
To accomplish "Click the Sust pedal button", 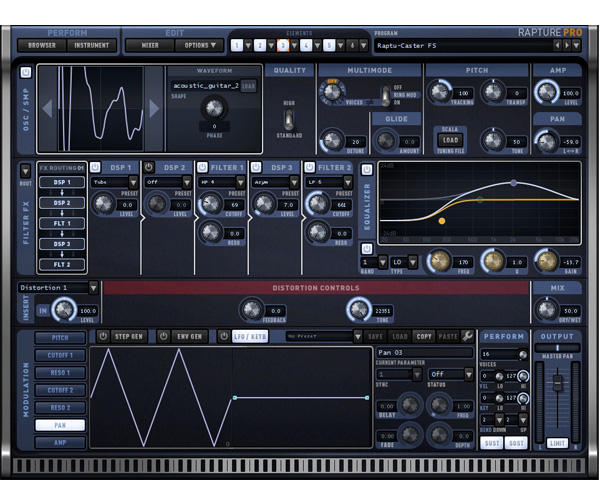I will [492, 443].
